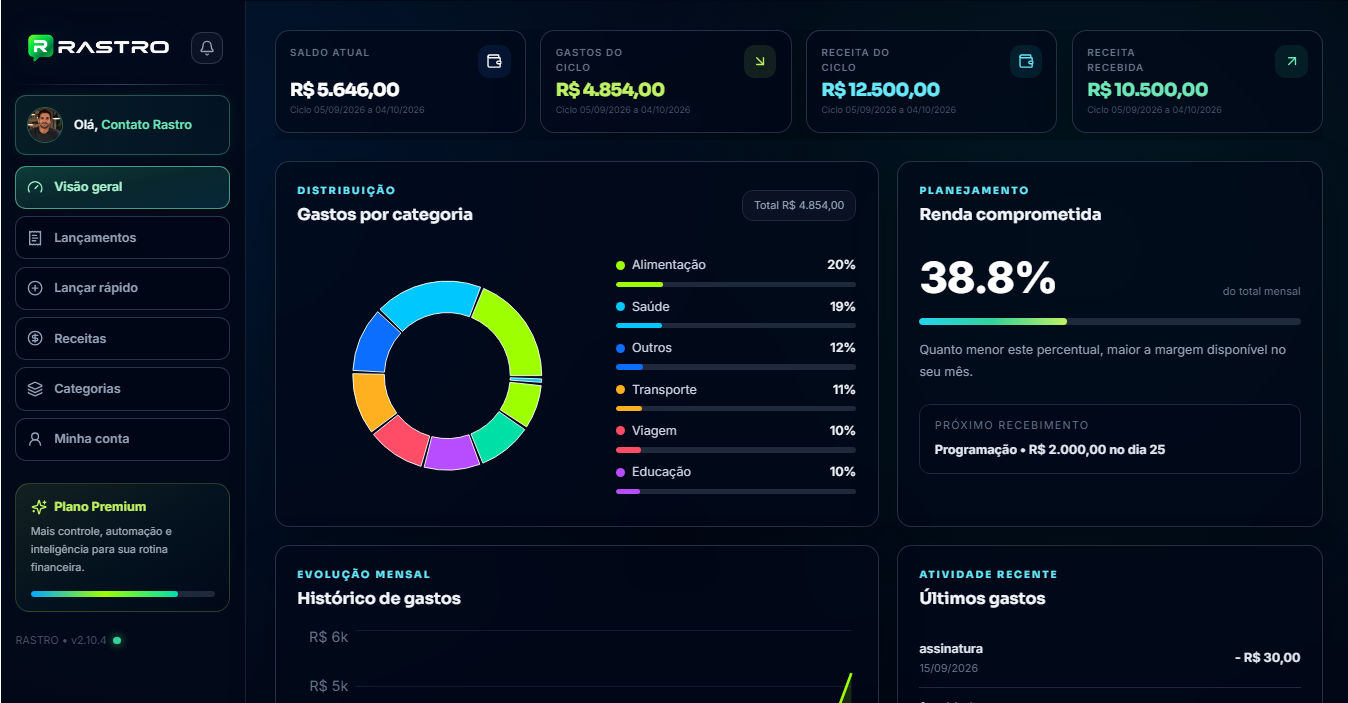Image resolution: width=1348 pixels, height=703 pixels.
Task: Click the gauge icon beside Visão geral
Action: tap(35, 187)
